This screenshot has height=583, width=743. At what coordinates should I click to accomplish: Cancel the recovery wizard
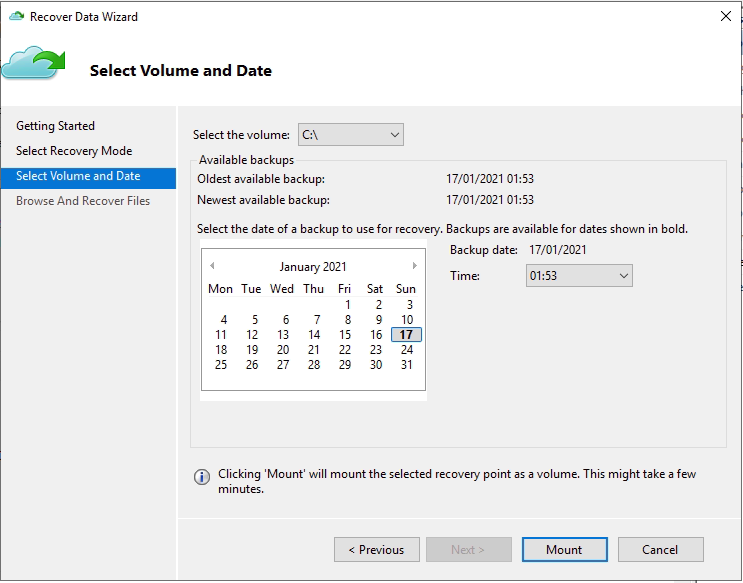[x=660, y=550]
